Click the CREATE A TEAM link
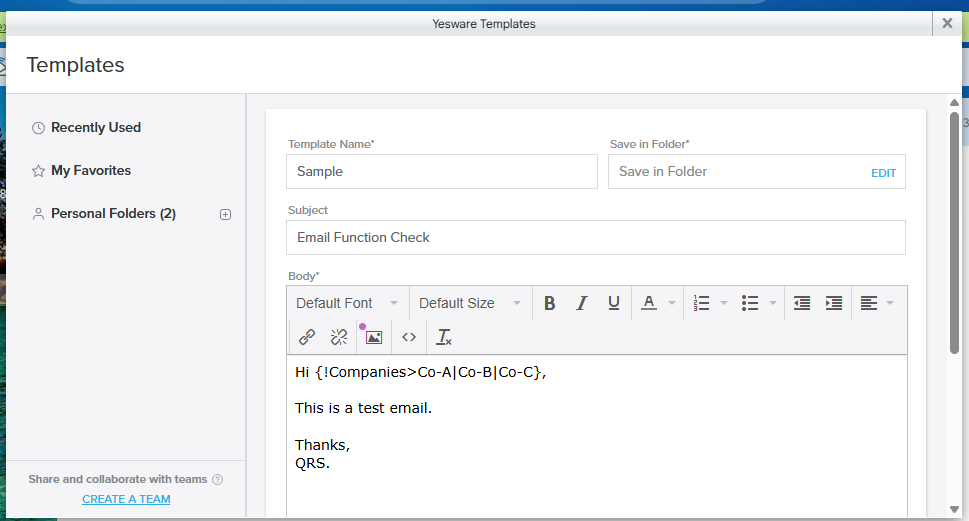The image size is (969, 521). (x=126, y=499)
